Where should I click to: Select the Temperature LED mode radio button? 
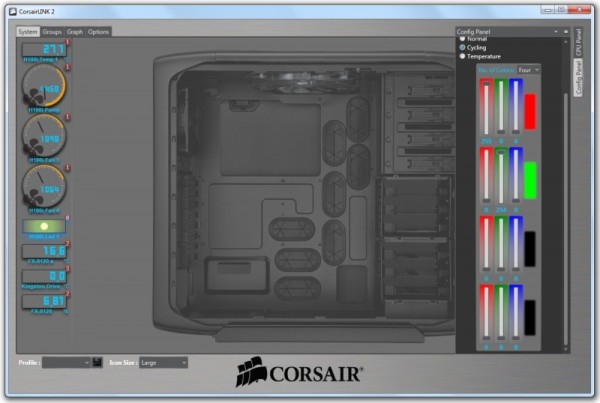point(462,56)
